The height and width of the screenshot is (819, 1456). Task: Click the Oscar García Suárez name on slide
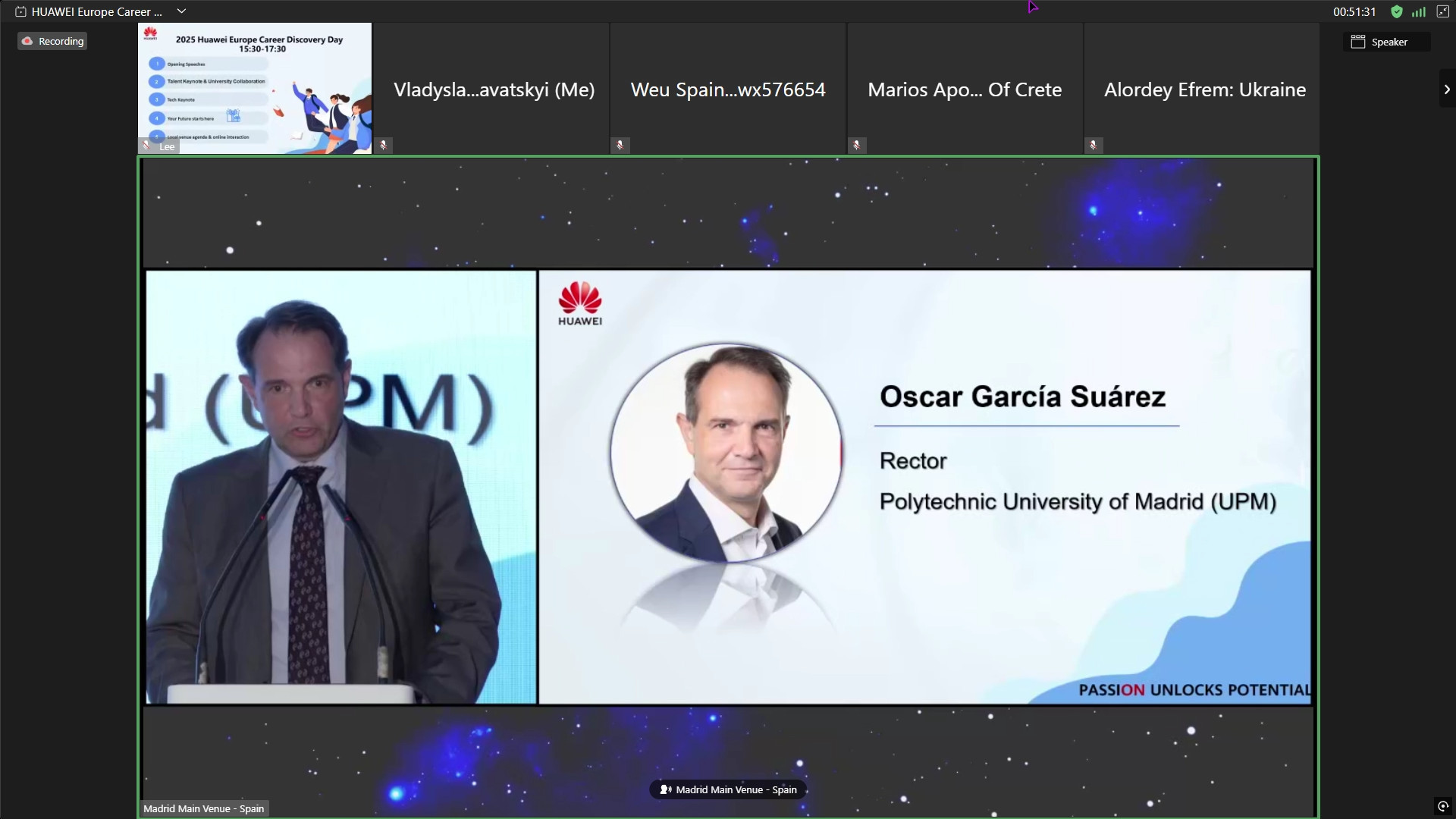coord(1022,397)
